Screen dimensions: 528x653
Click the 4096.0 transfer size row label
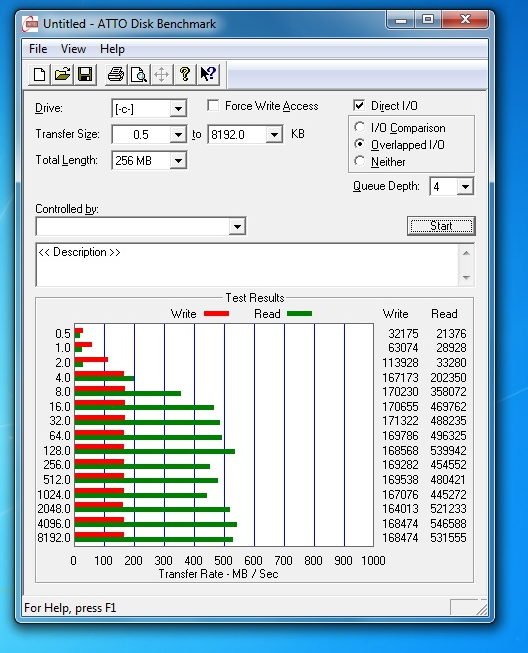click(54, 523)
